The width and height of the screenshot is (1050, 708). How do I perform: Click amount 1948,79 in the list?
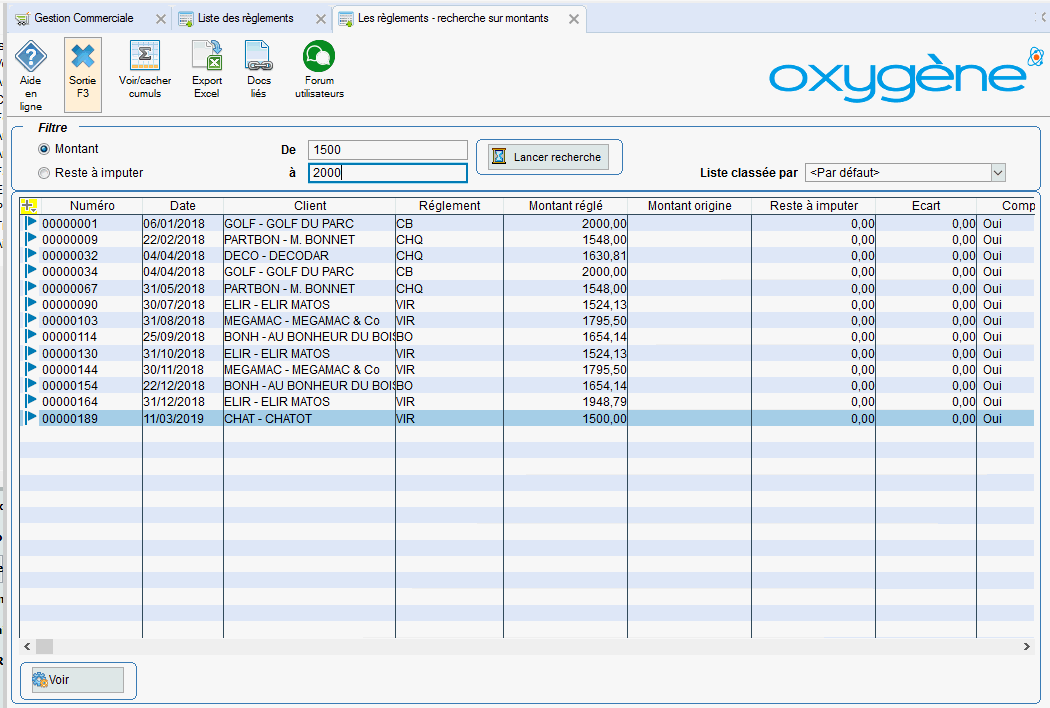click(x=605, y=401)
